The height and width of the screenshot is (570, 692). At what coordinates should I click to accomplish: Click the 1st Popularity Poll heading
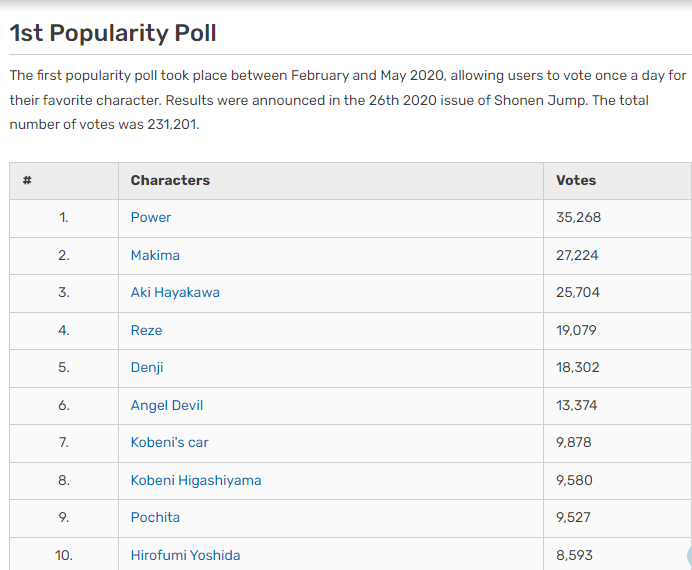click(113, 33)
